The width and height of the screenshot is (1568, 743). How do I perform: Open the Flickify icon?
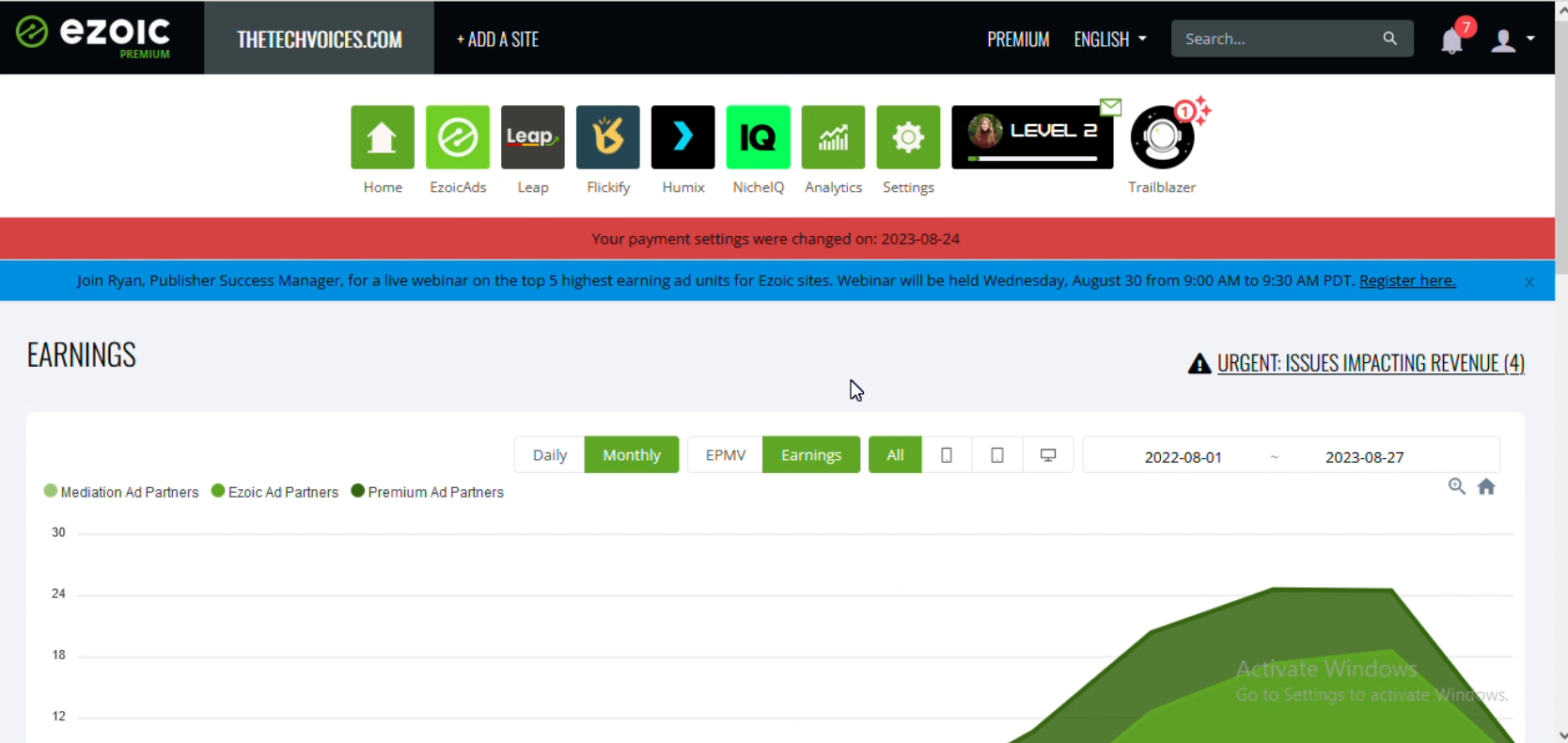pyautogui.click(x=608, y=137)
